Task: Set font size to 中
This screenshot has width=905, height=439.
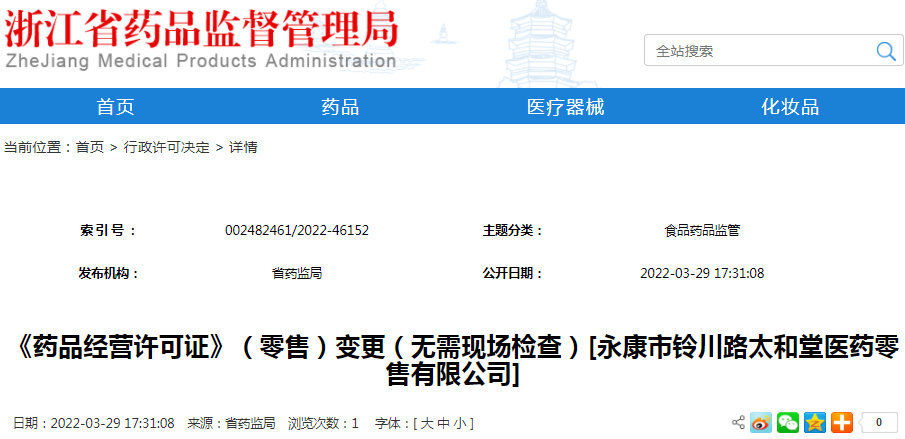Action: tap(443, 423)
